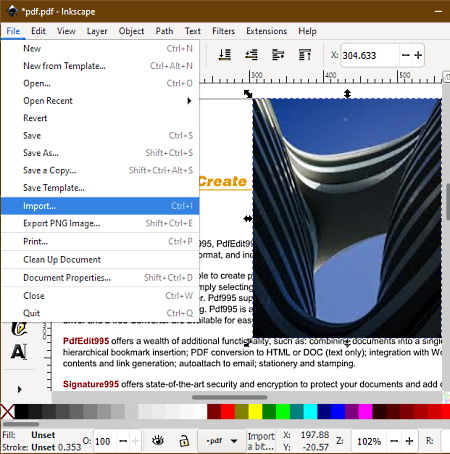Click Import... menu entry
450x454 pixels.
pos(100,206)
